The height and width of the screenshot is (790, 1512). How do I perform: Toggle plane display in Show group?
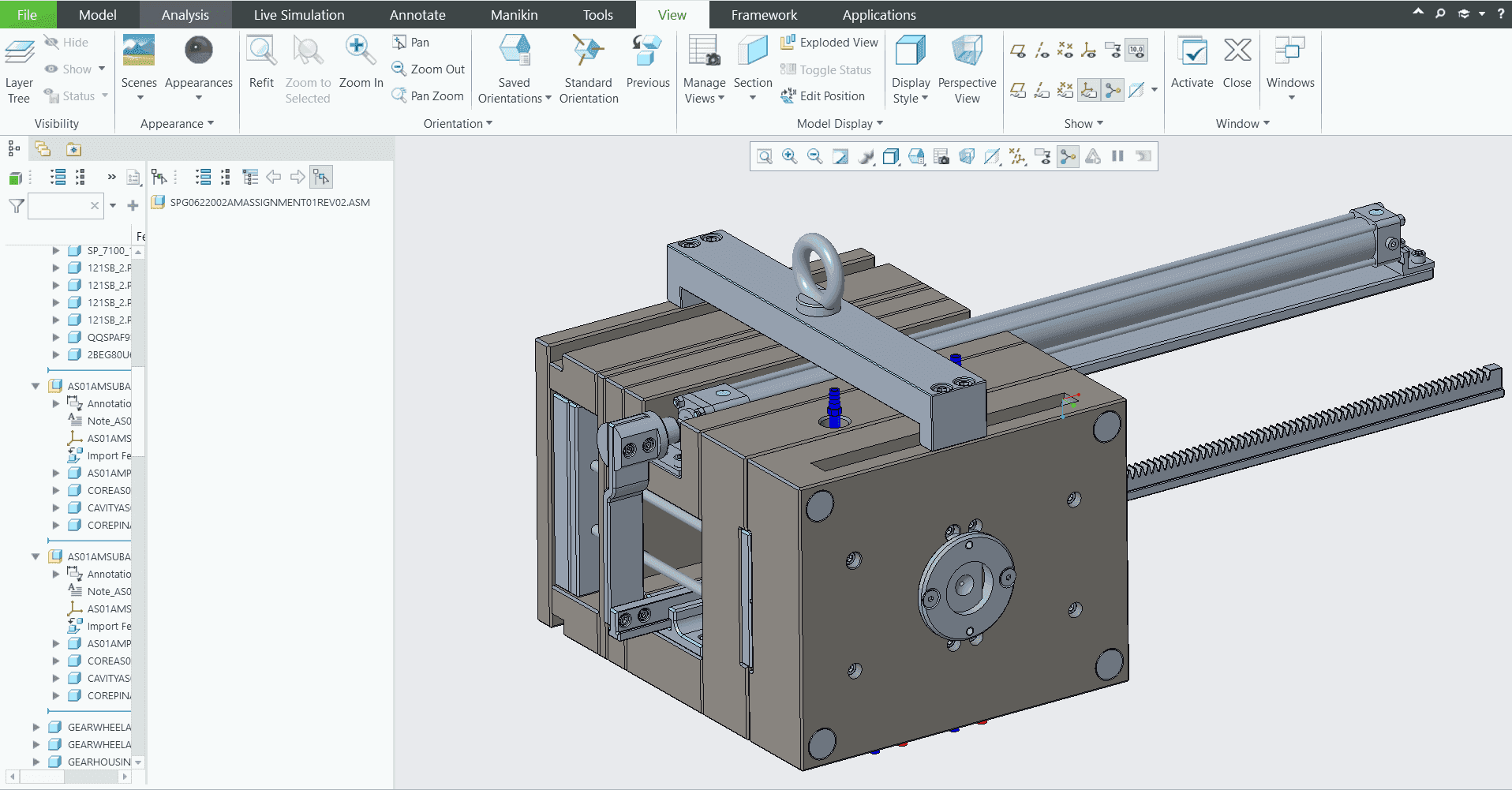[x=1018, y=51]
